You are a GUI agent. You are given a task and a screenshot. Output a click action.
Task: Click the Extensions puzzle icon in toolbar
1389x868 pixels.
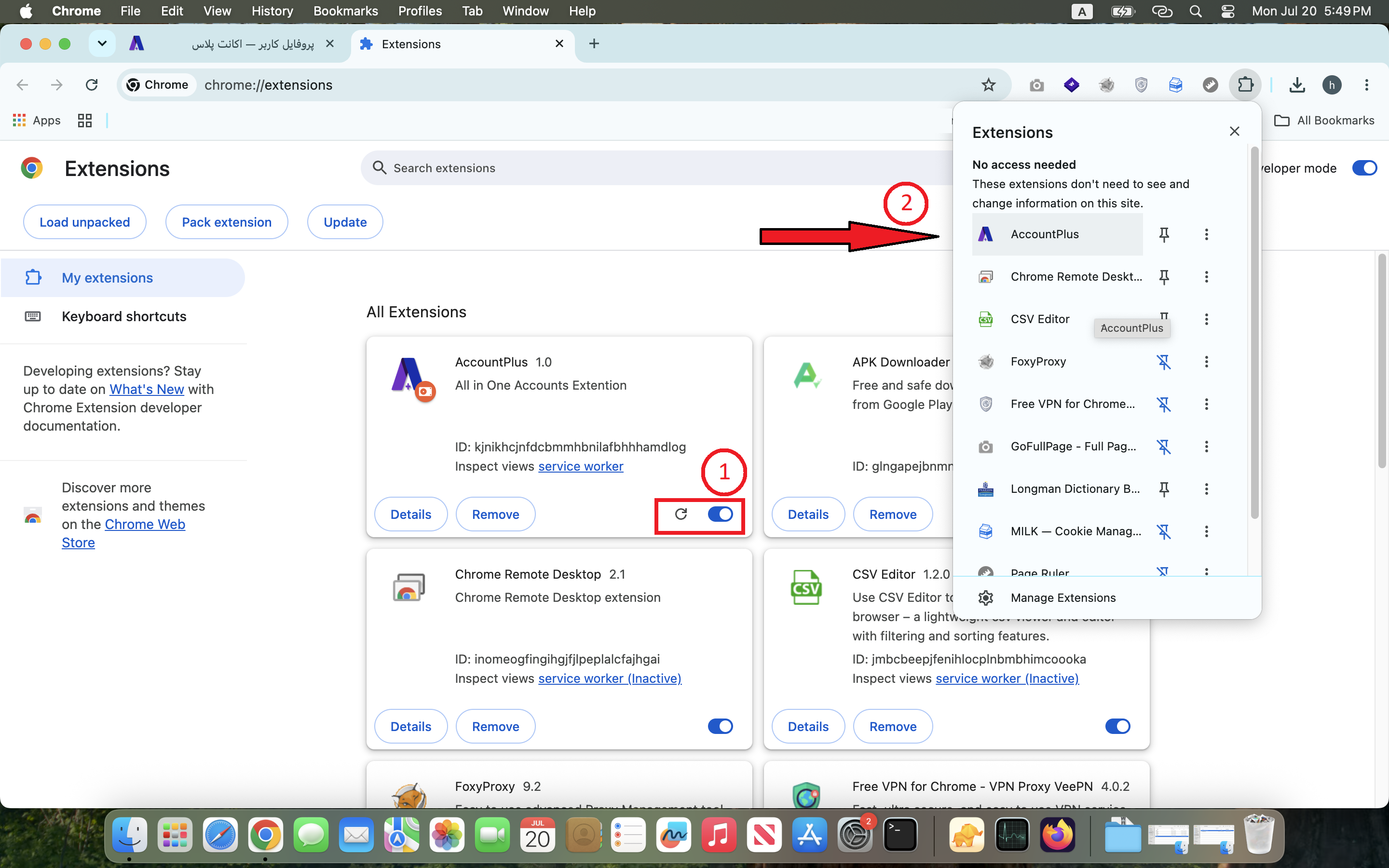[x=1245, y=85]
